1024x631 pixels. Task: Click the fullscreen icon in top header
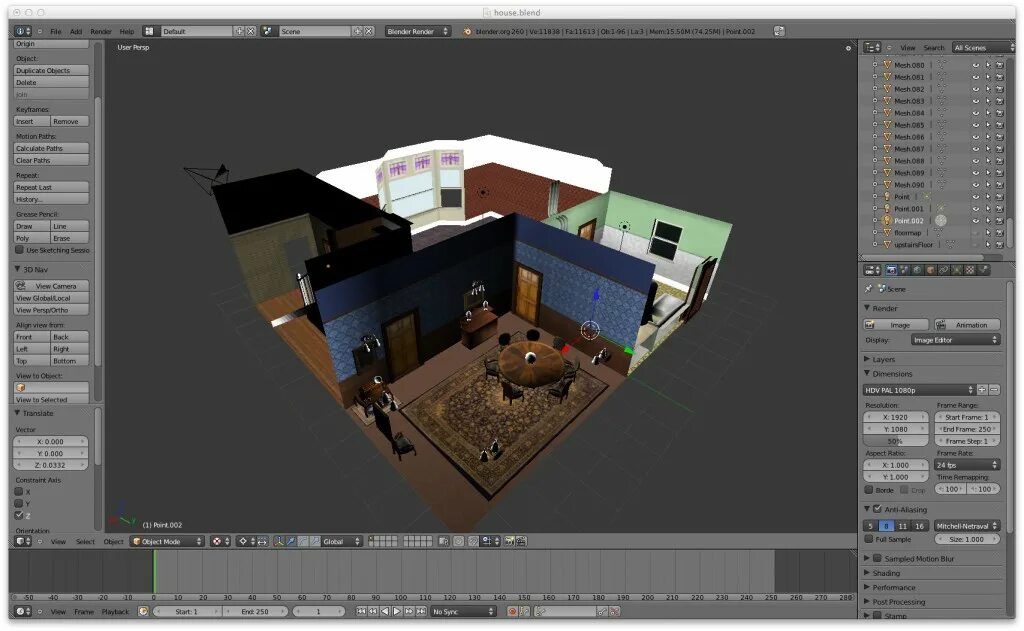tap(778, 31)
